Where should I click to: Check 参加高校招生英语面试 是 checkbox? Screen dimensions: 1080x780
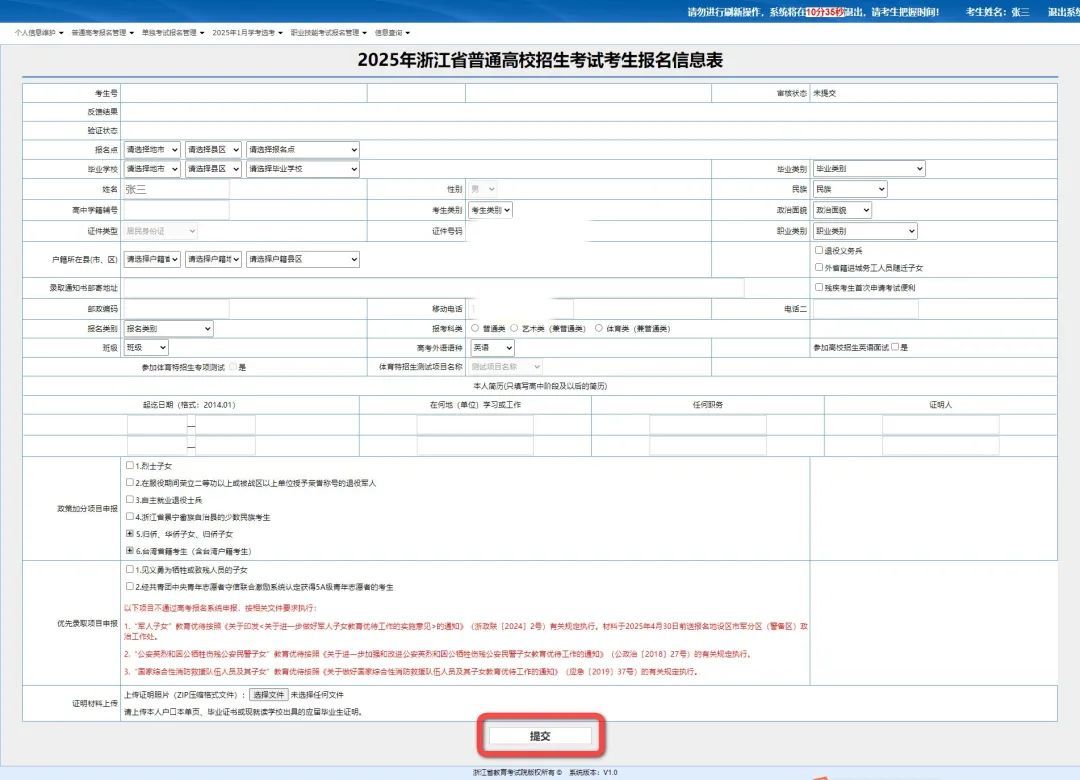click(x=895, y=347)
